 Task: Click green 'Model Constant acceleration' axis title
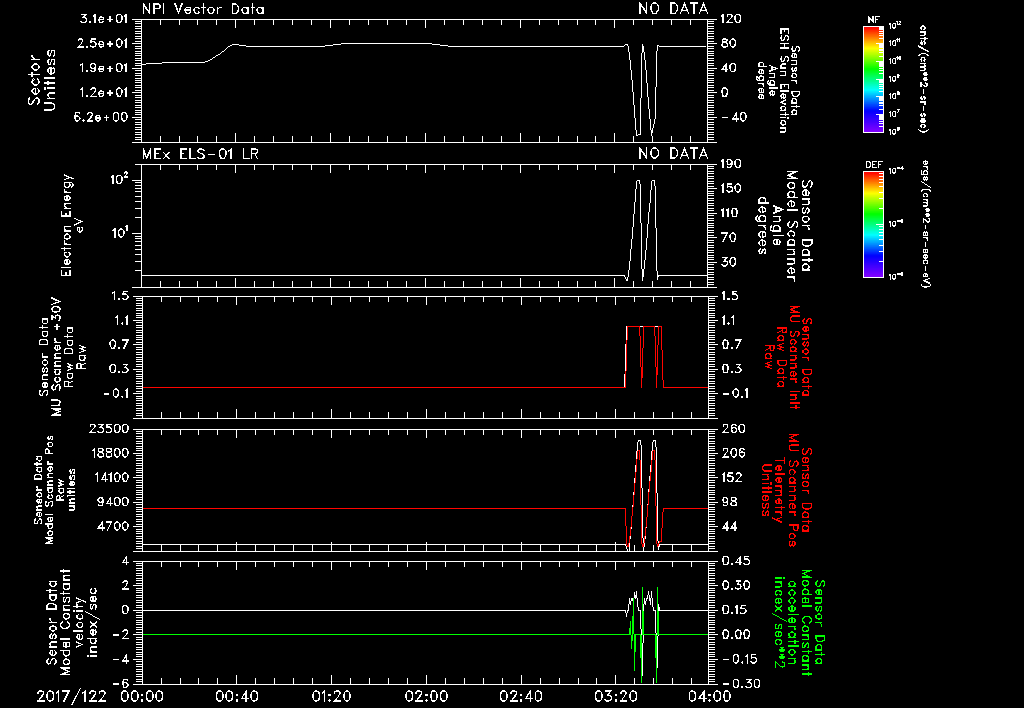(799, 622)
